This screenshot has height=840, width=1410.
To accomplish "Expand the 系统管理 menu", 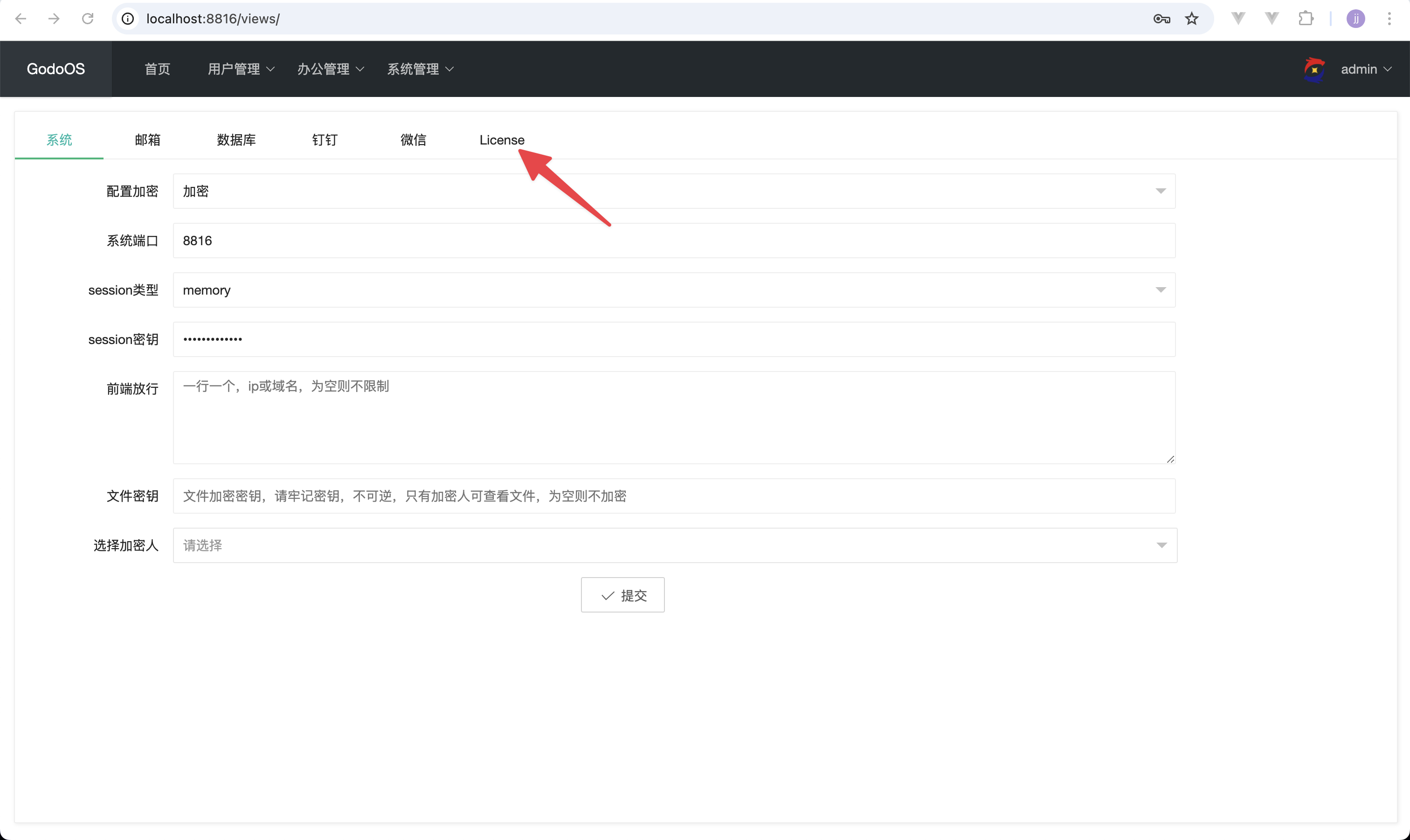I will coord(420,69).
